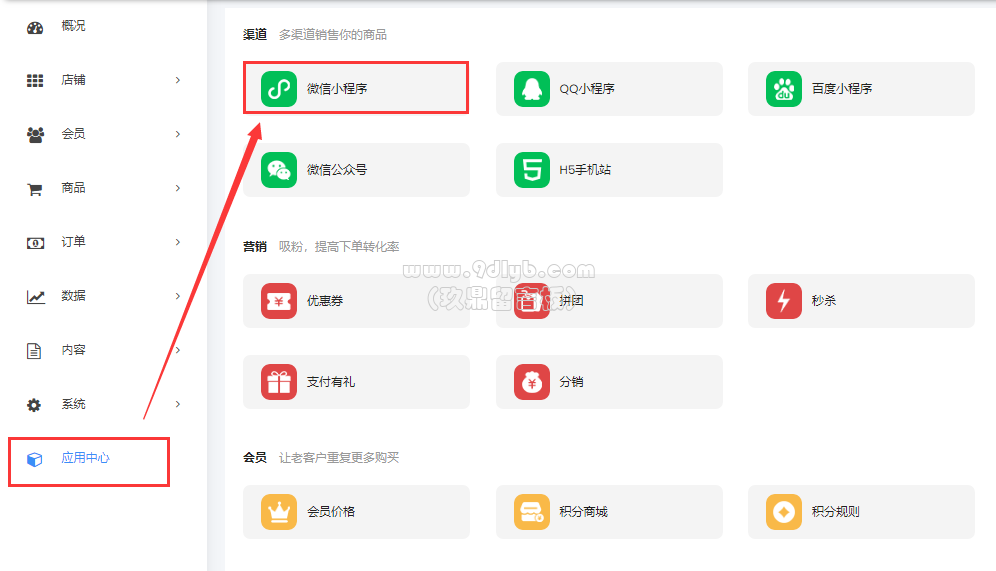Click the 吸粉，提高下单转化率 subtitle
The width and height of the screenshot is (996, 571).
point(339,246)
